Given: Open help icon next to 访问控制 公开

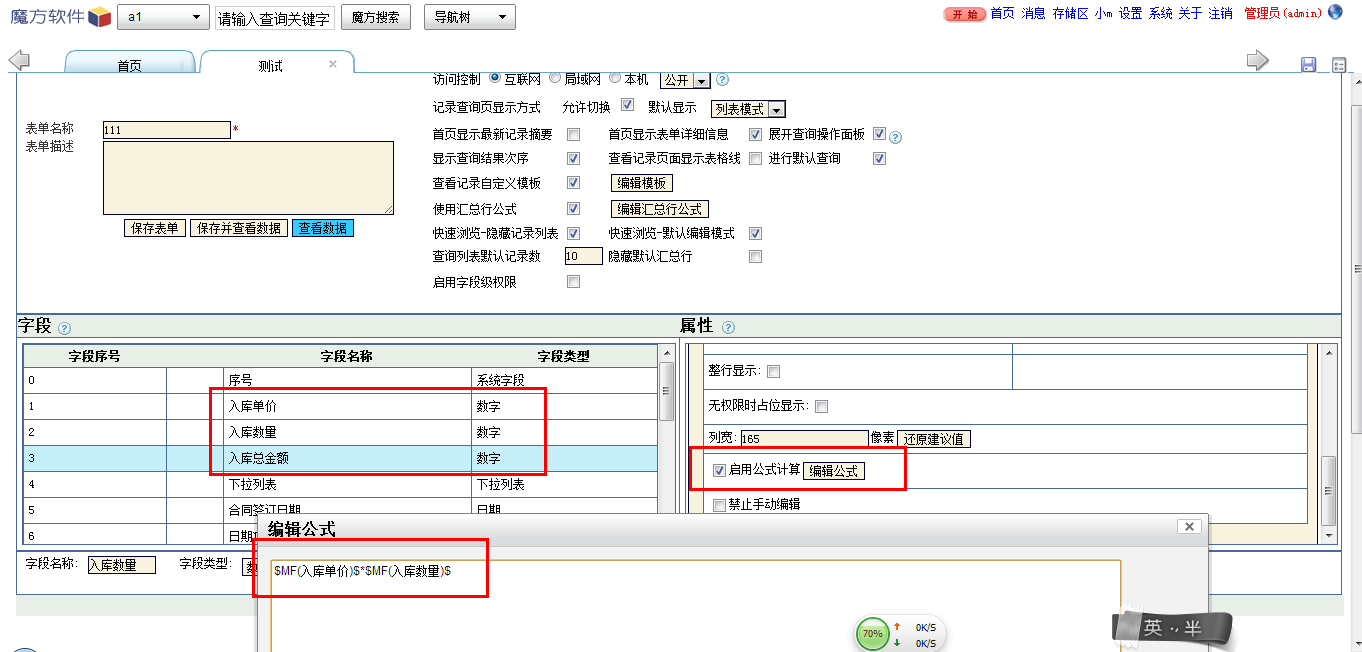Looking at the screenshot, I should pyautogui.click(x=722, y=80).
